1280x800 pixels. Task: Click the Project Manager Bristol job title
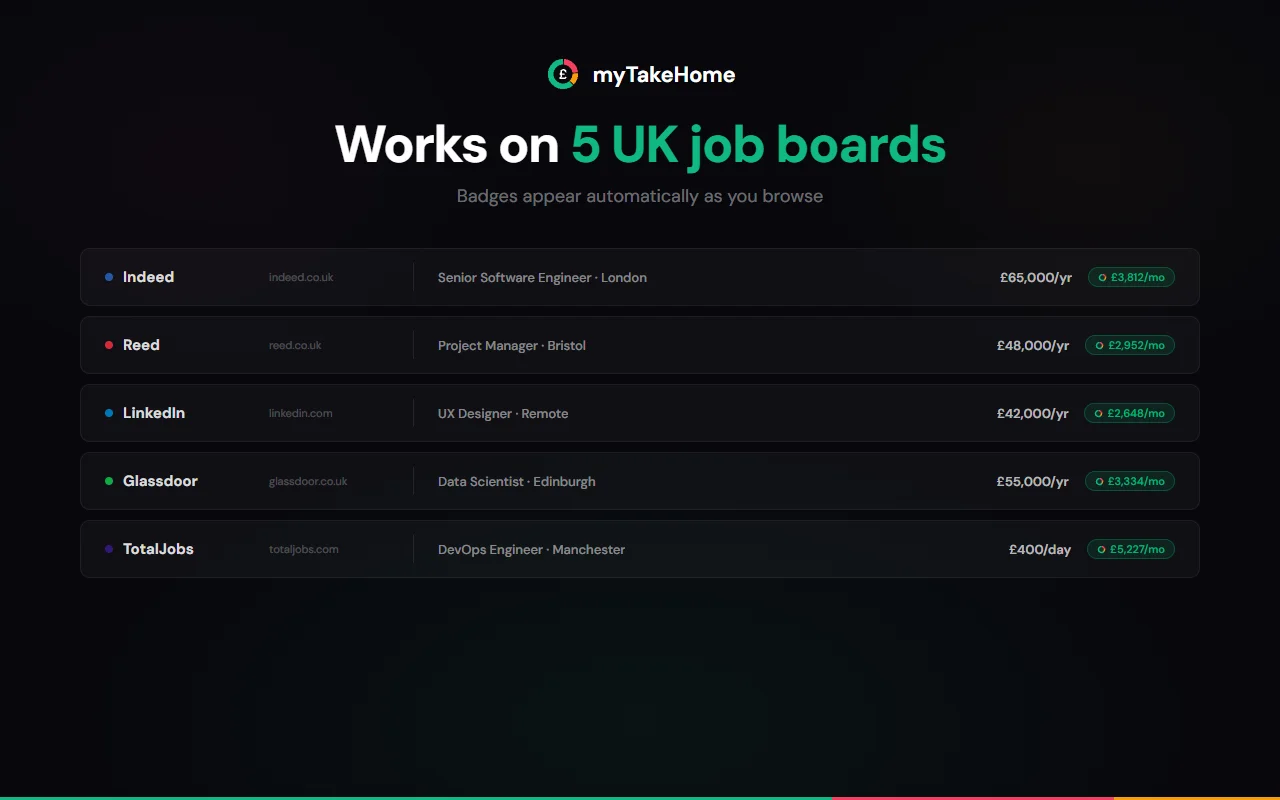tap(511, 345)
